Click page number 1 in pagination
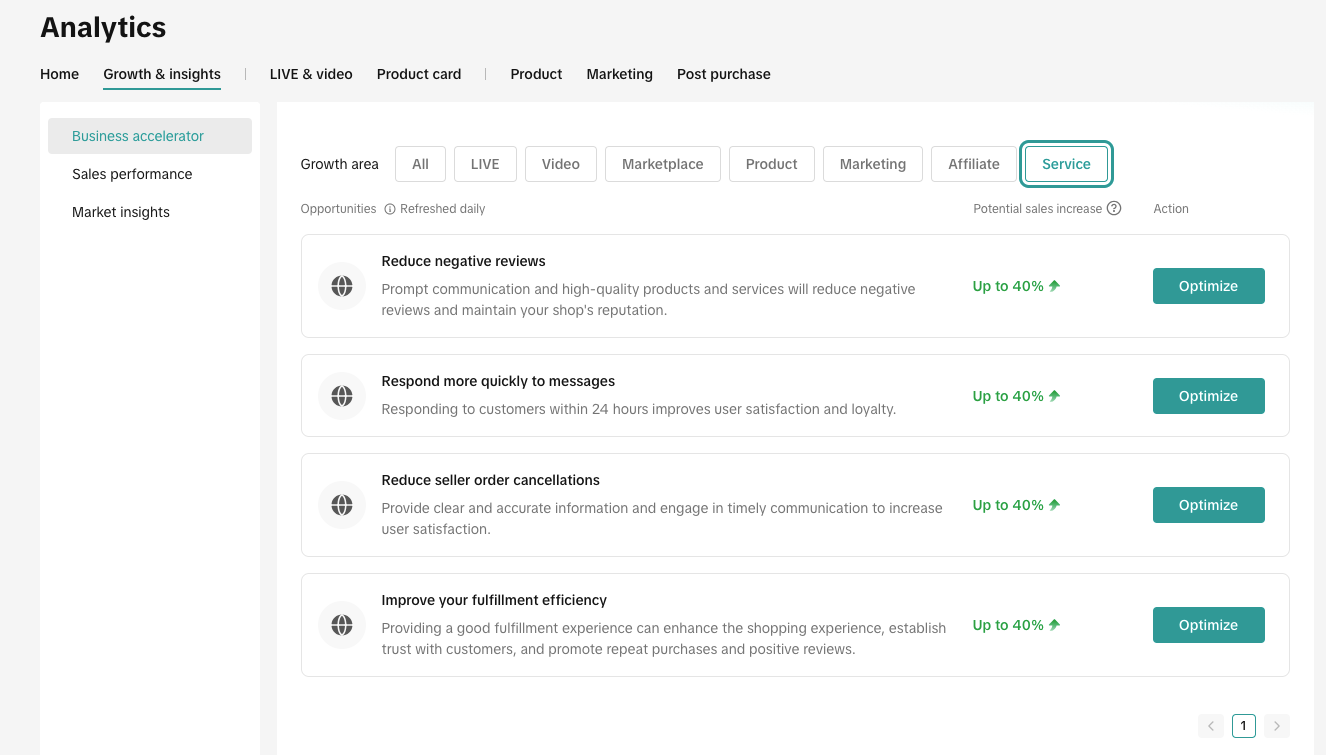The height and width of the screenshot is (755, 1326). point(1243,726)
